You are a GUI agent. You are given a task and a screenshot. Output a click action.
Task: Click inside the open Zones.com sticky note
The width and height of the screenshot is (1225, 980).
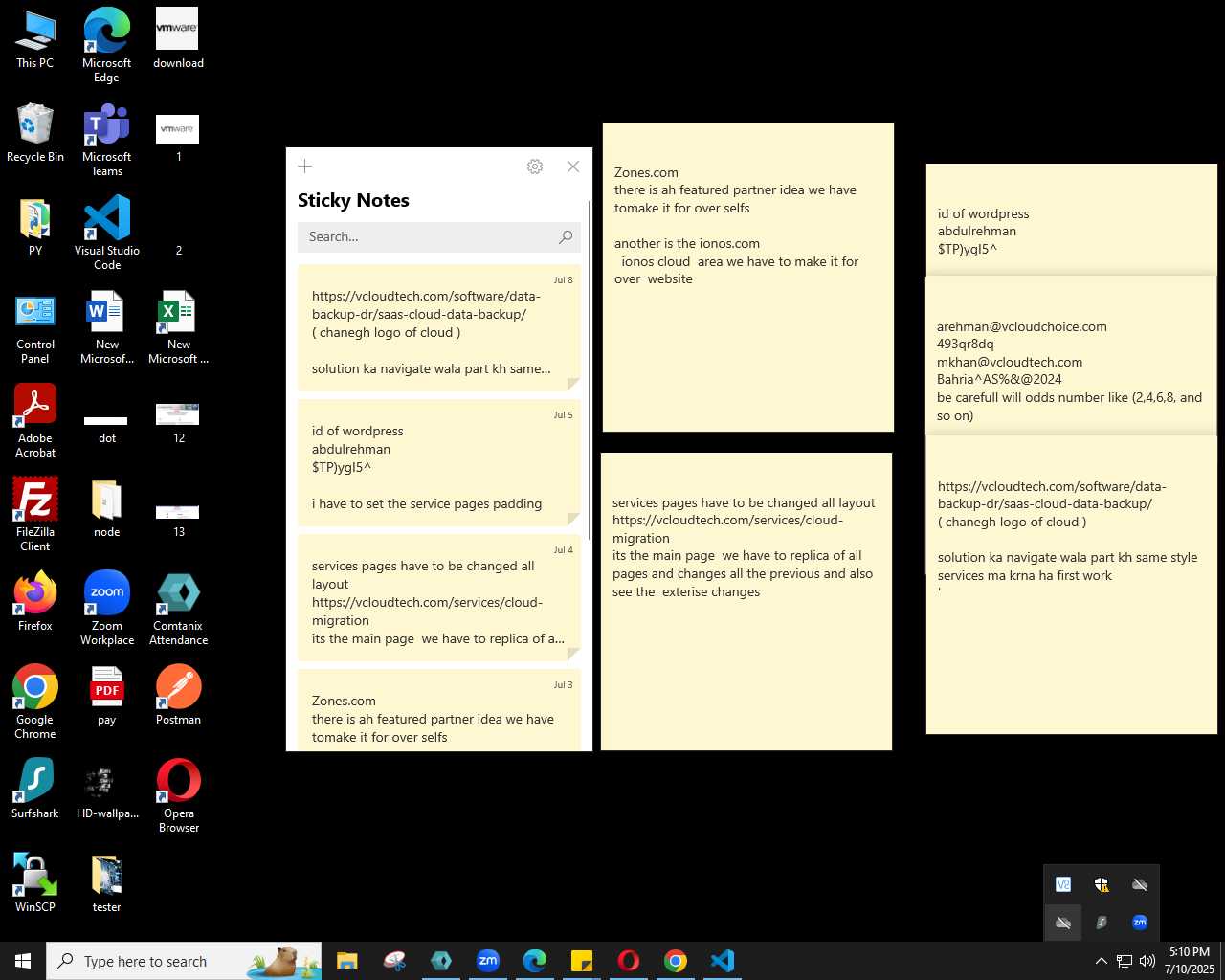[748, 277]
